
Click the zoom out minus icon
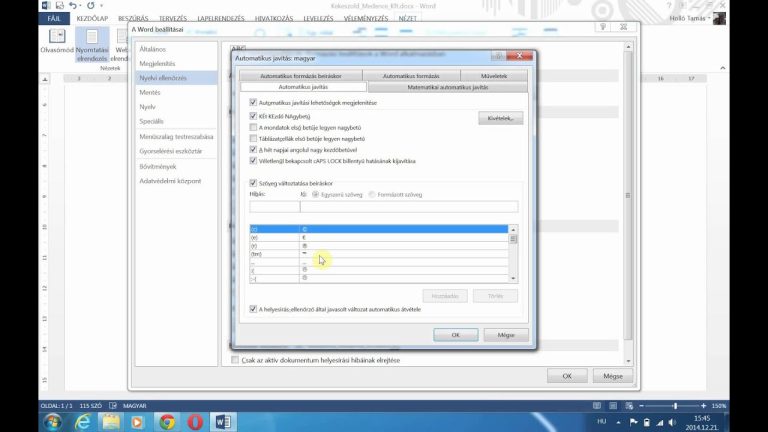[642, 406]
